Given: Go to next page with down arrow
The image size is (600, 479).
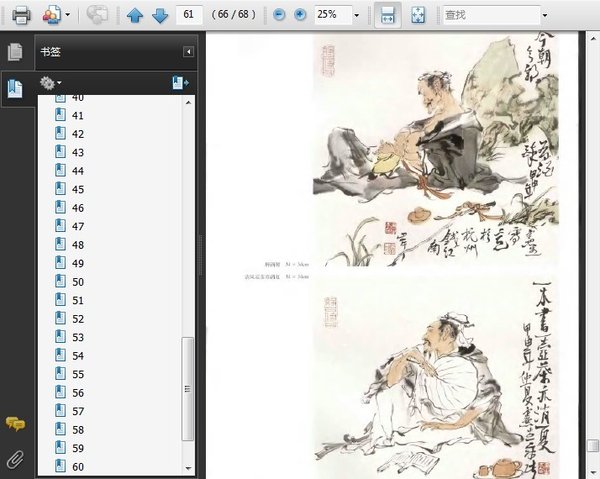Looking at the screenshot, I should click(160, 15).
